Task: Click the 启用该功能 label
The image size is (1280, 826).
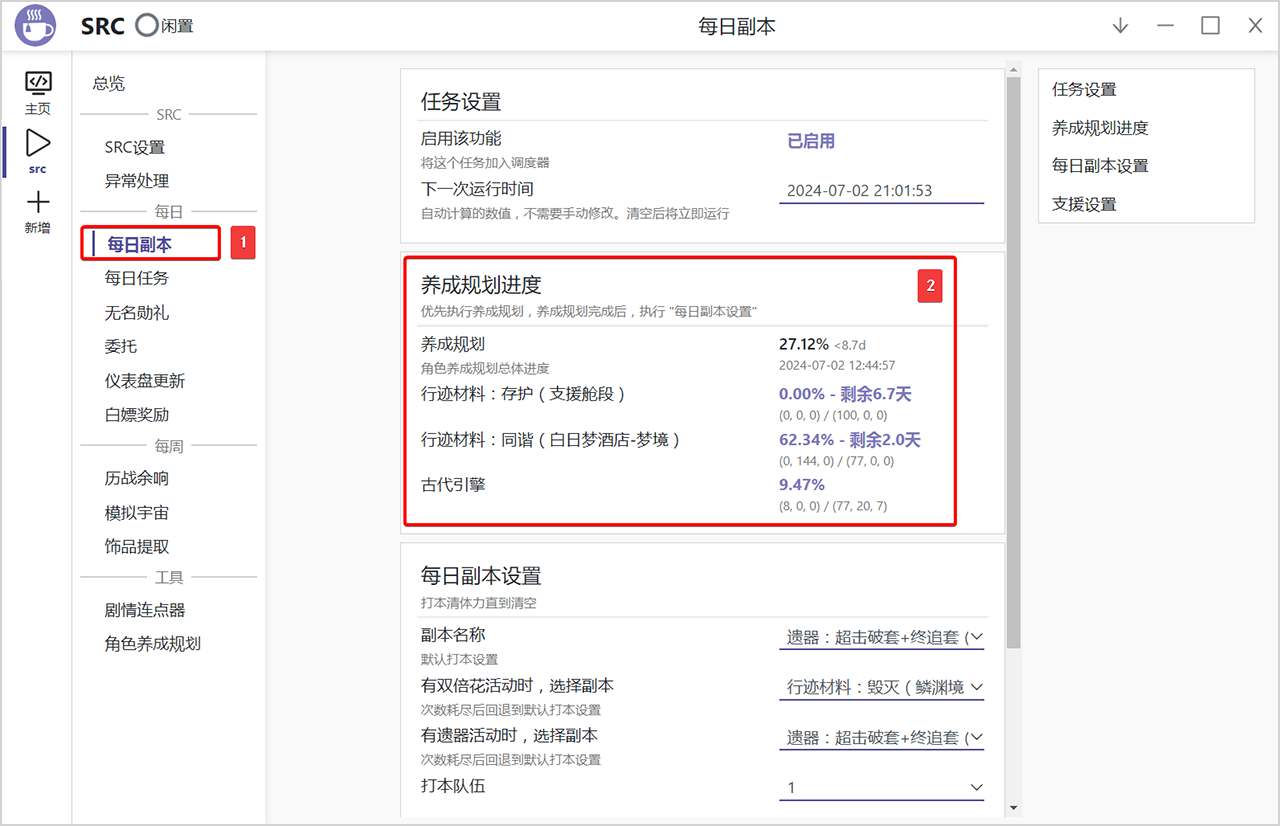Action: 461,139
